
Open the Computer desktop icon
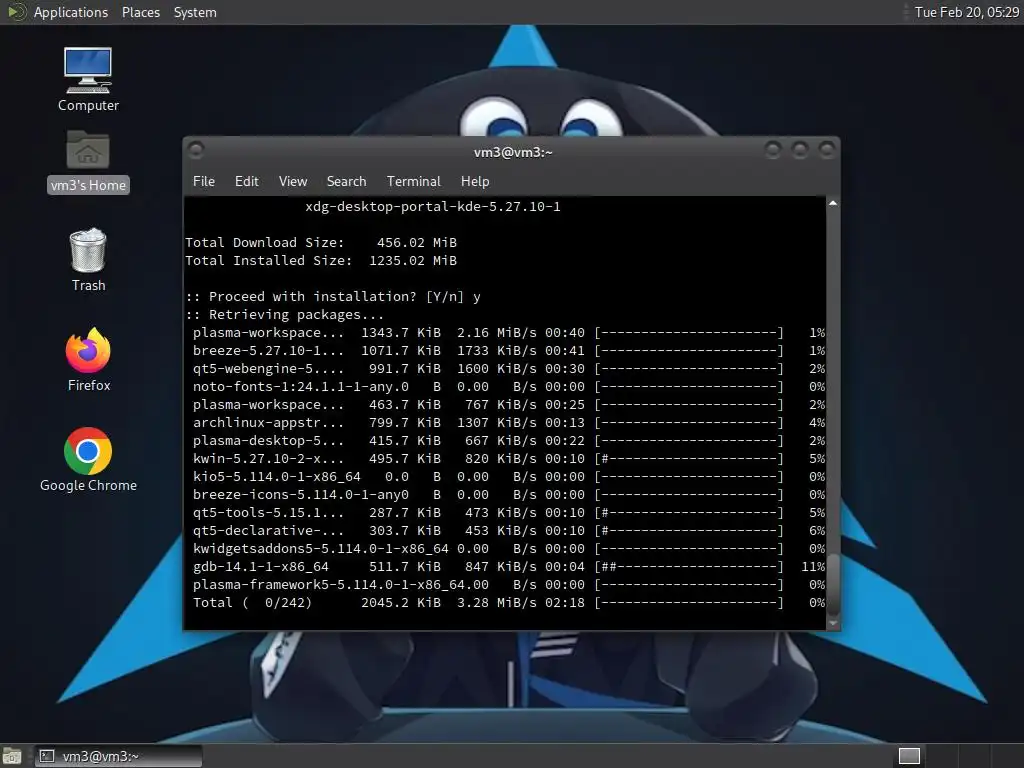(x=88, y=78)
